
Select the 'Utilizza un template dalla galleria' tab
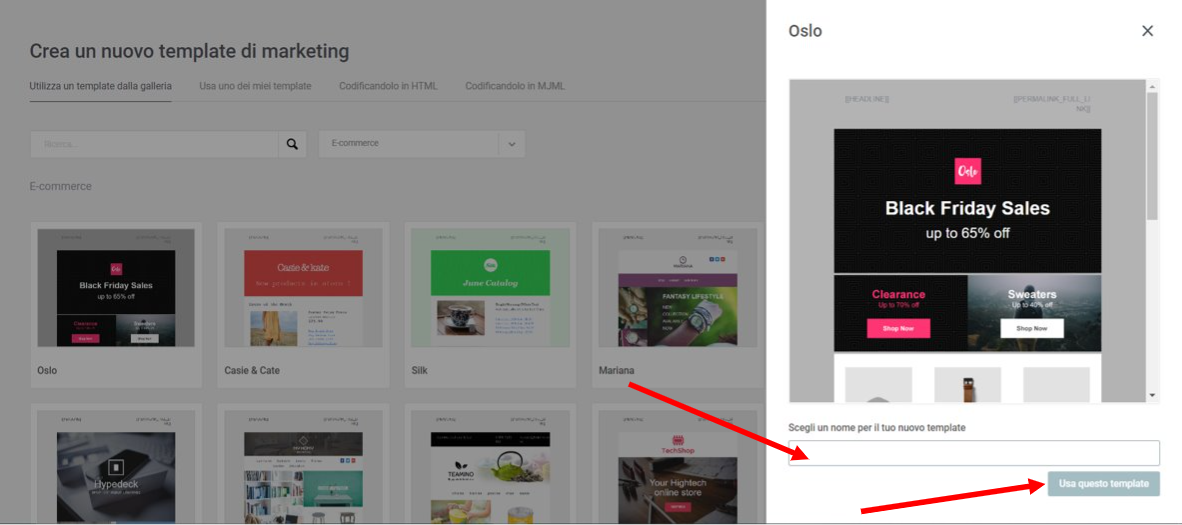tap(100, 86)
